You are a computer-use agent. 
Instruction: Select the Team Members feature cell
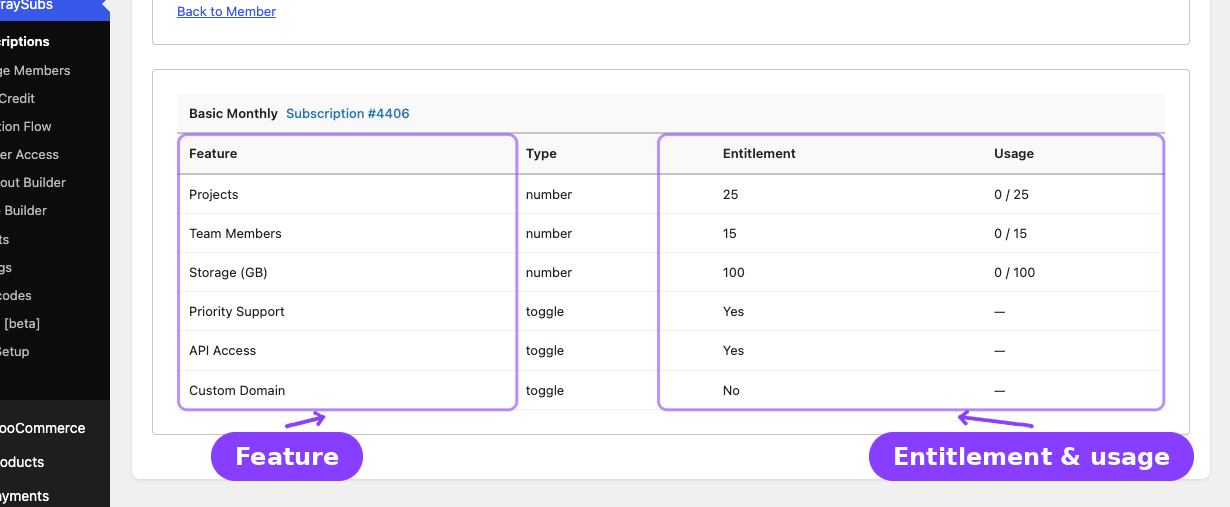pos(235,233)
